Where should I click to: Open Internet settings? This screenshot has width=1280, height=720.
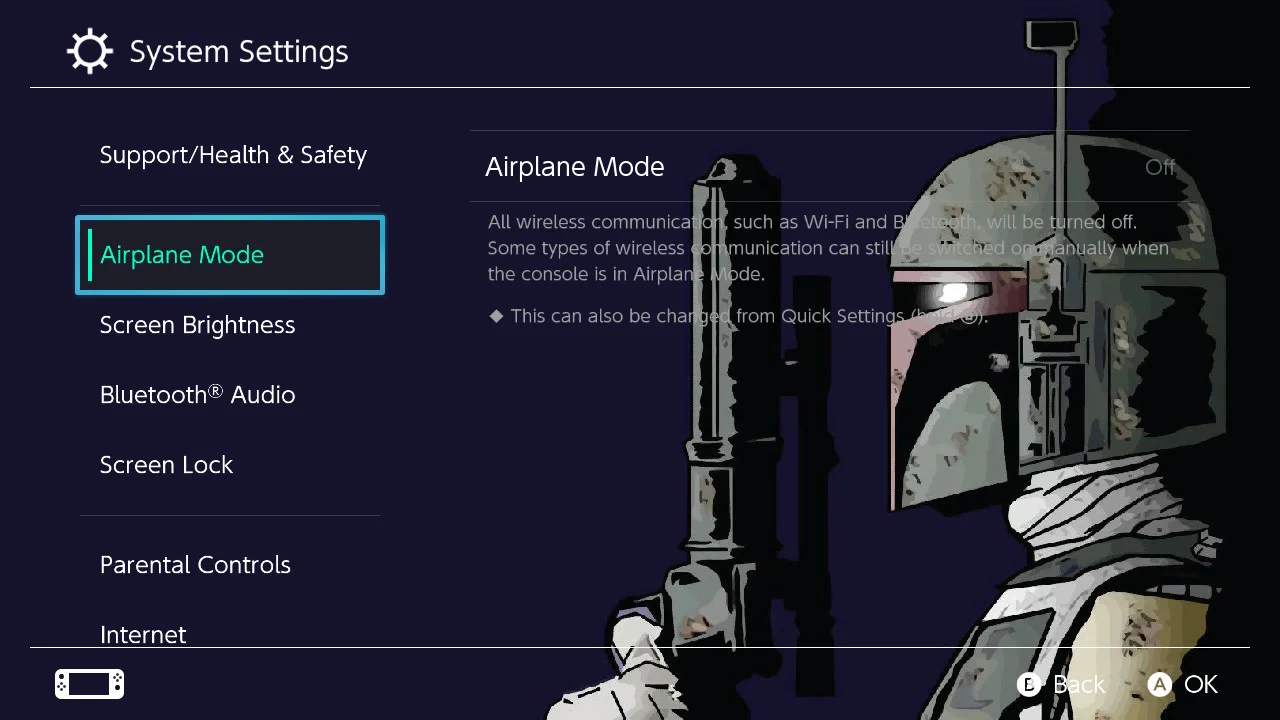coord(143,634)
